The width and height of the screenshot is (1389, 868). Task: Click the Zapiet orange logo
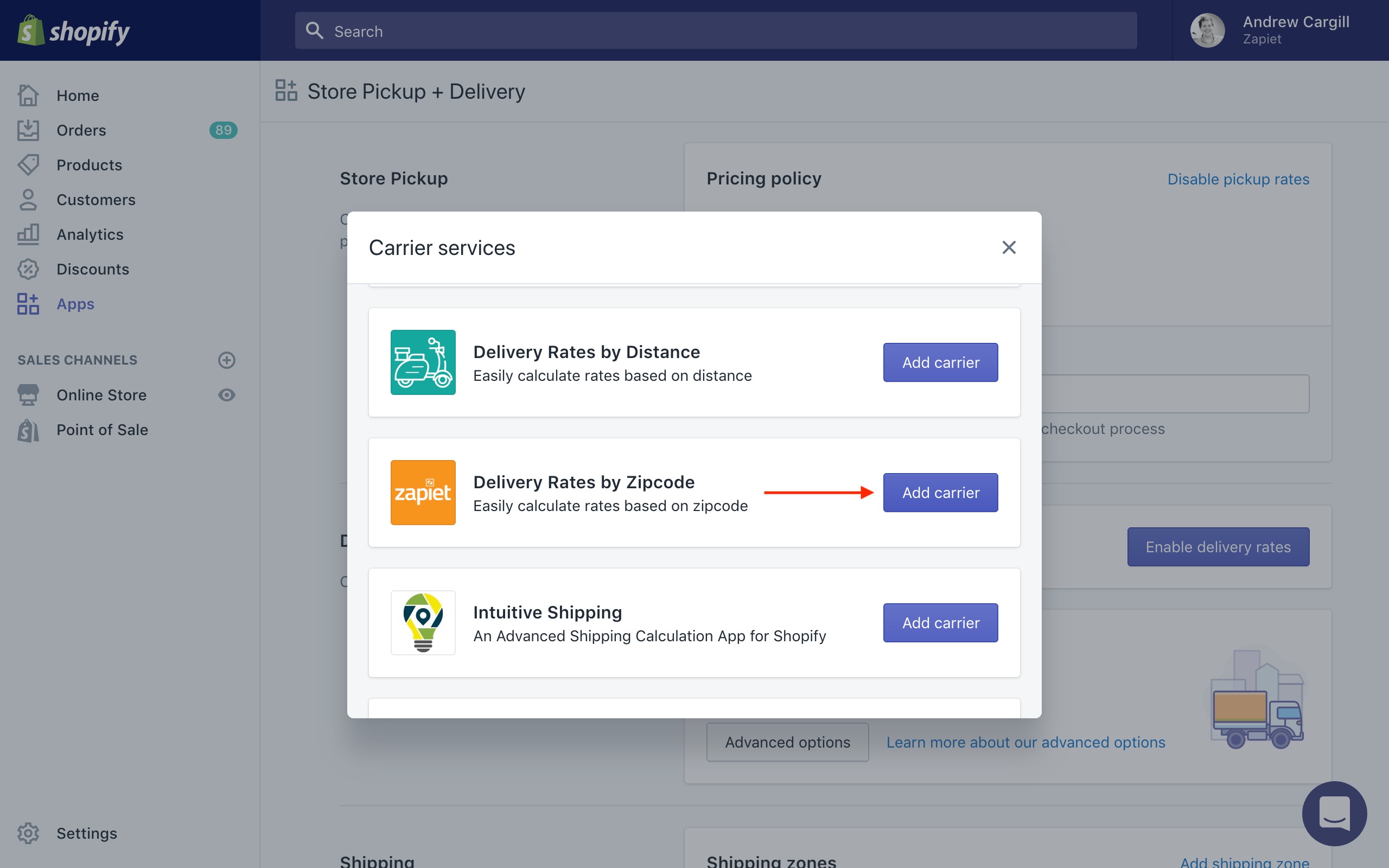(423, 493)
